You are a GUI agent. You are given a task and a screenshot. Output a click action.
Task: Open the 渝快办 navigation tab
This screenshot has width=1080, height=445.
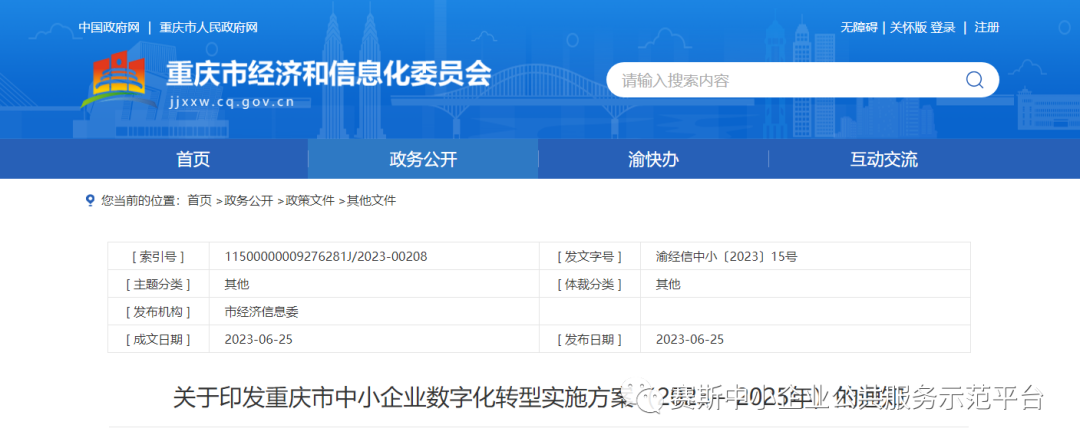653,160
